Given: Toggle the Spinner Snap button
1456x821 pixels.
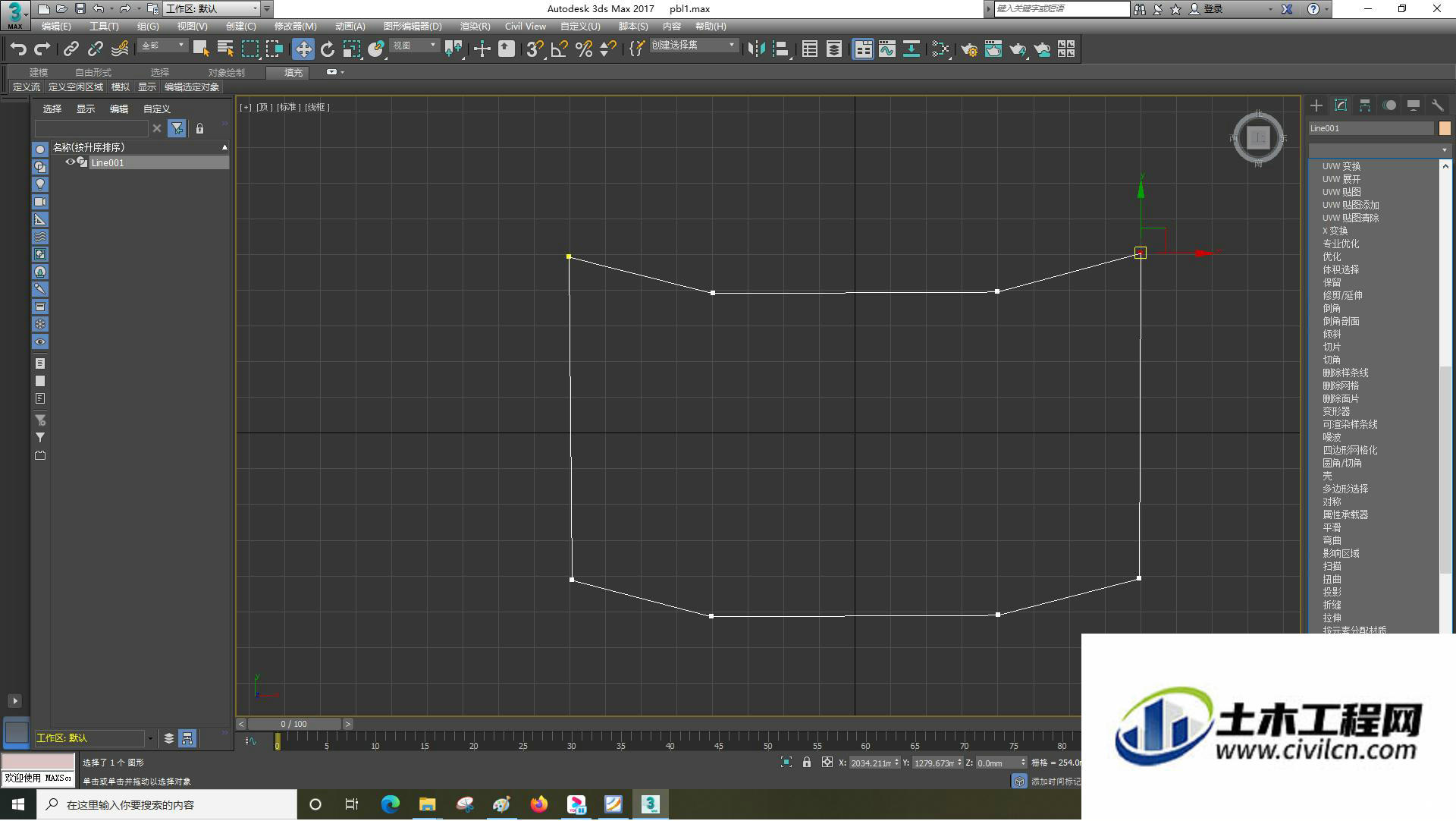Looking at the screenshot, I should pyautogui.click(x=607, y=49).
